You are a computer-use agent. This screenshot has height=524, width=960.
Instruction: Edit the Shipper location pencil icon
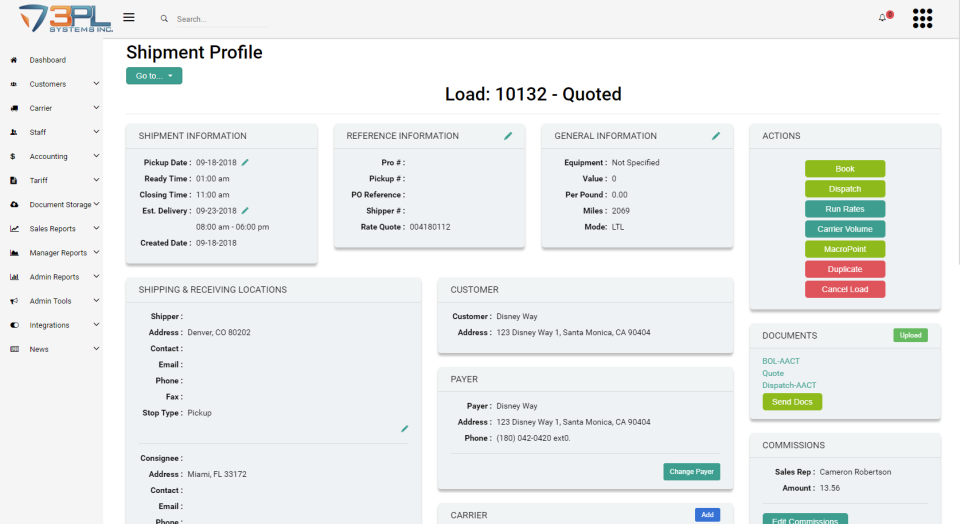click(x=404, y=429)
